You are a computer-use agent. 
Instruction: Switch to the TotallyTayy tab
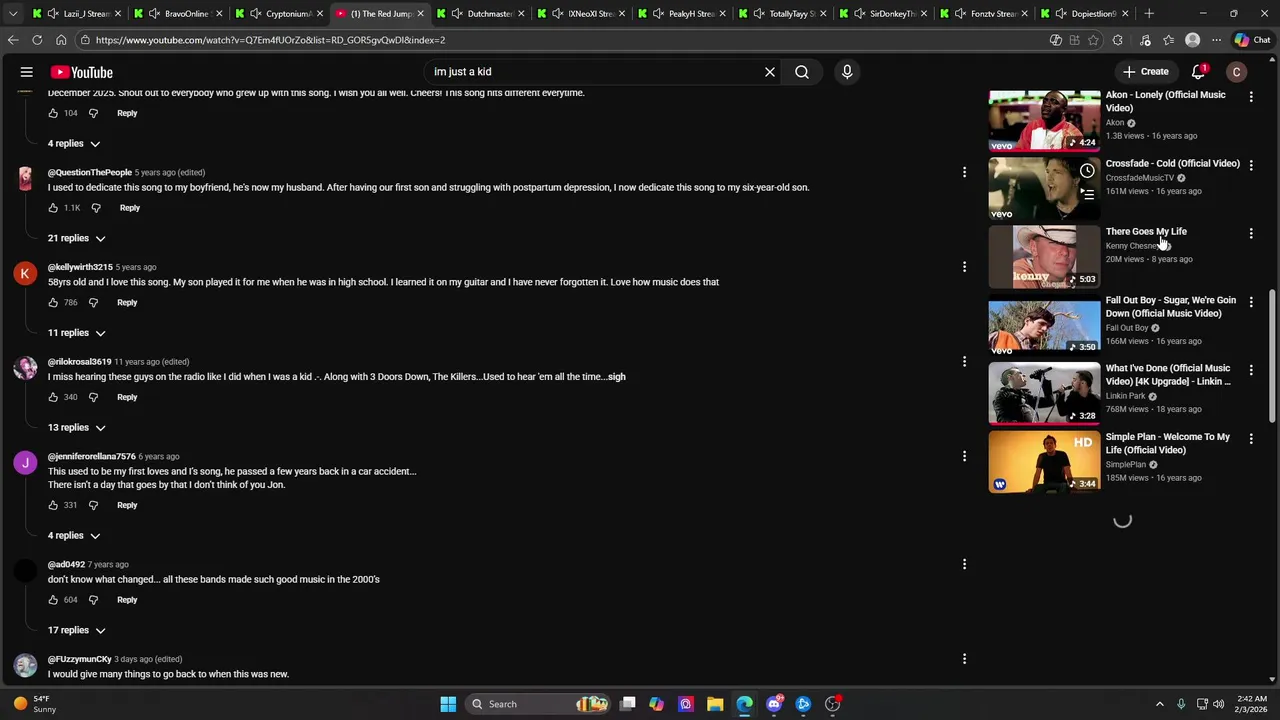pyautogui.click(x=785, y=14)
